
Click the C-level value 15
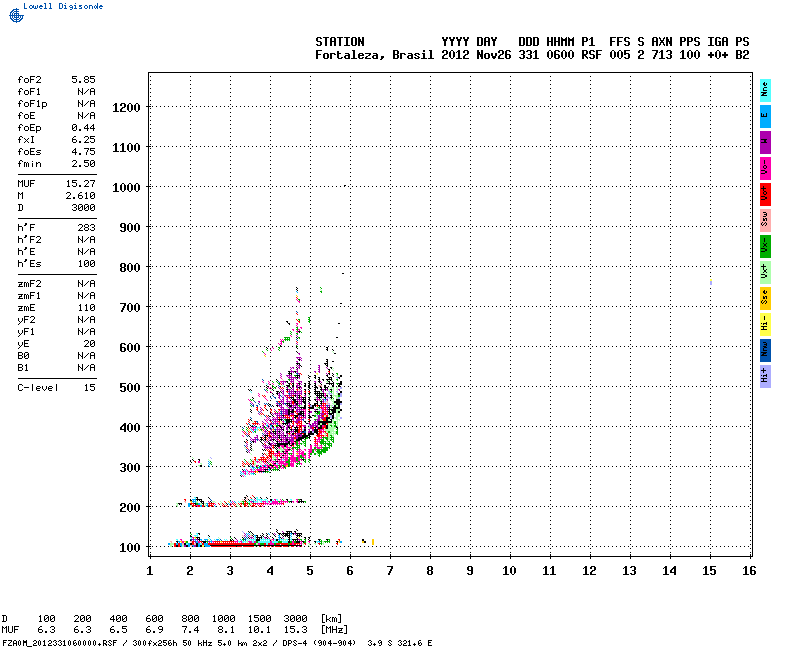coord(89,388)
